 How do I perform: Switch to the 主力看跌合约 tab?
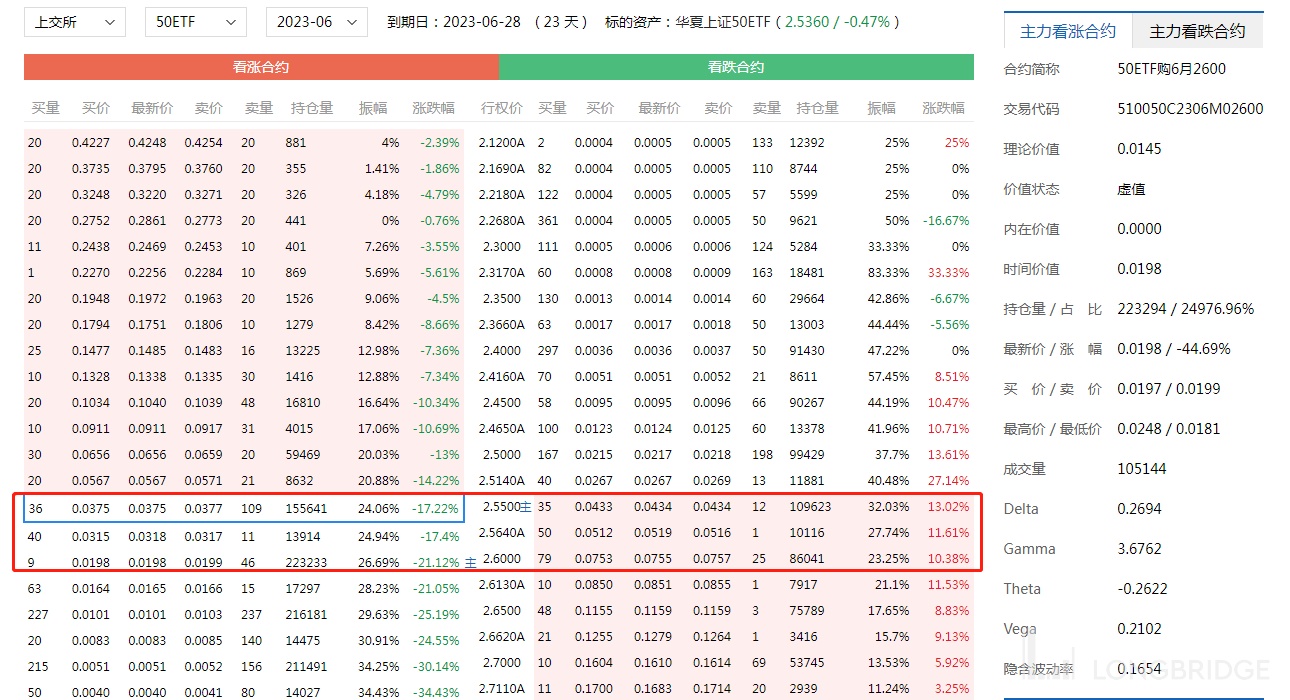click(1197, 31)
